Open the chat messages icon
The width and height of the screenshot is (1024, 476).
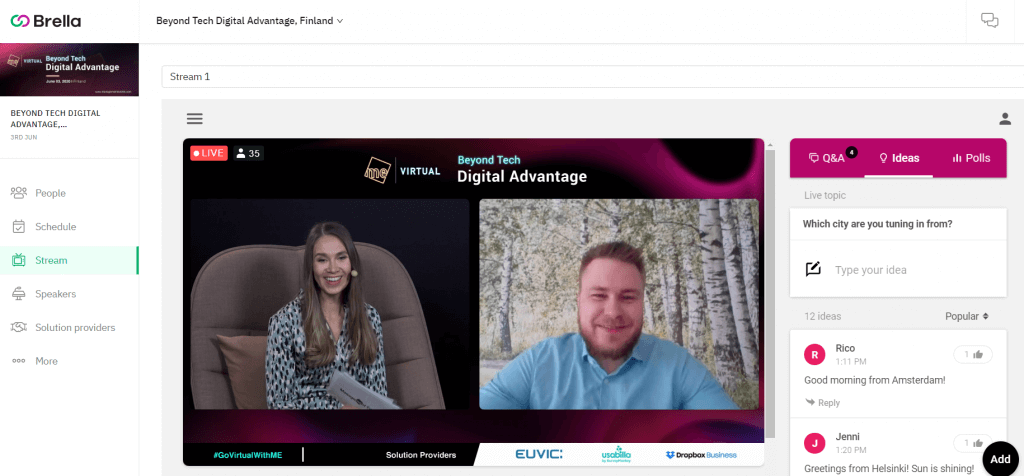(989, 20)
